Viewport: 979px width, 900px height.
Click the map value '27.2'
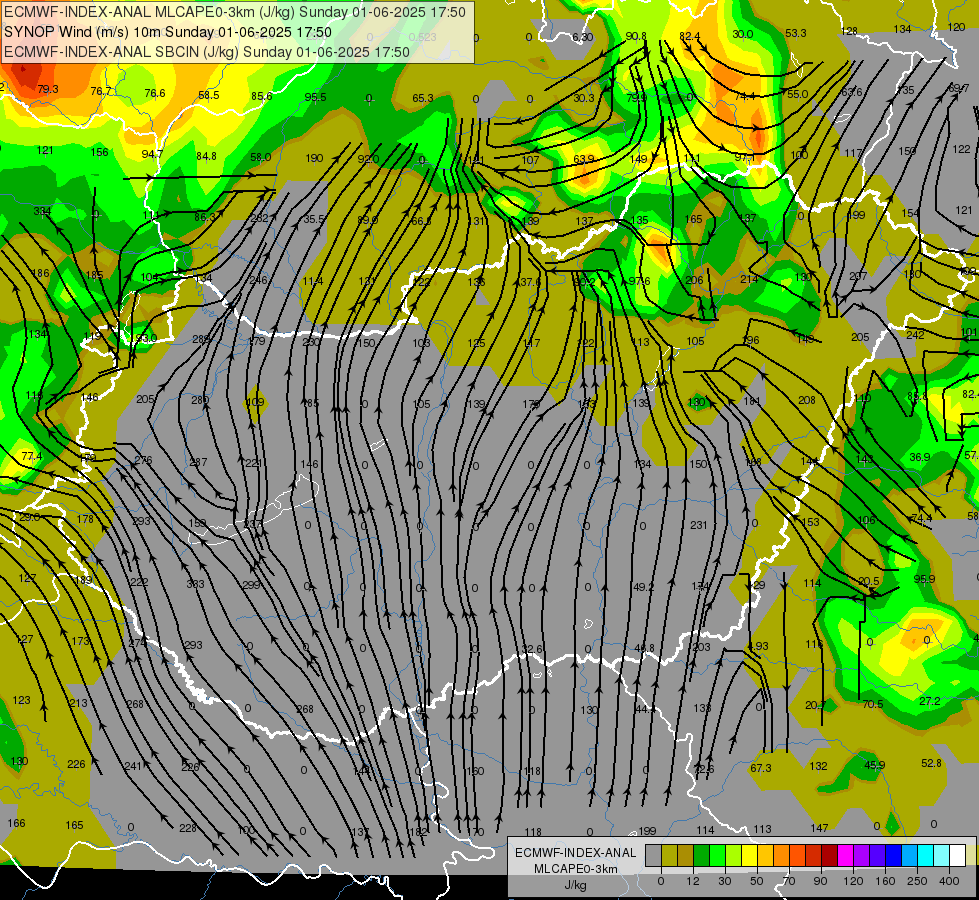tap(930, 701)
